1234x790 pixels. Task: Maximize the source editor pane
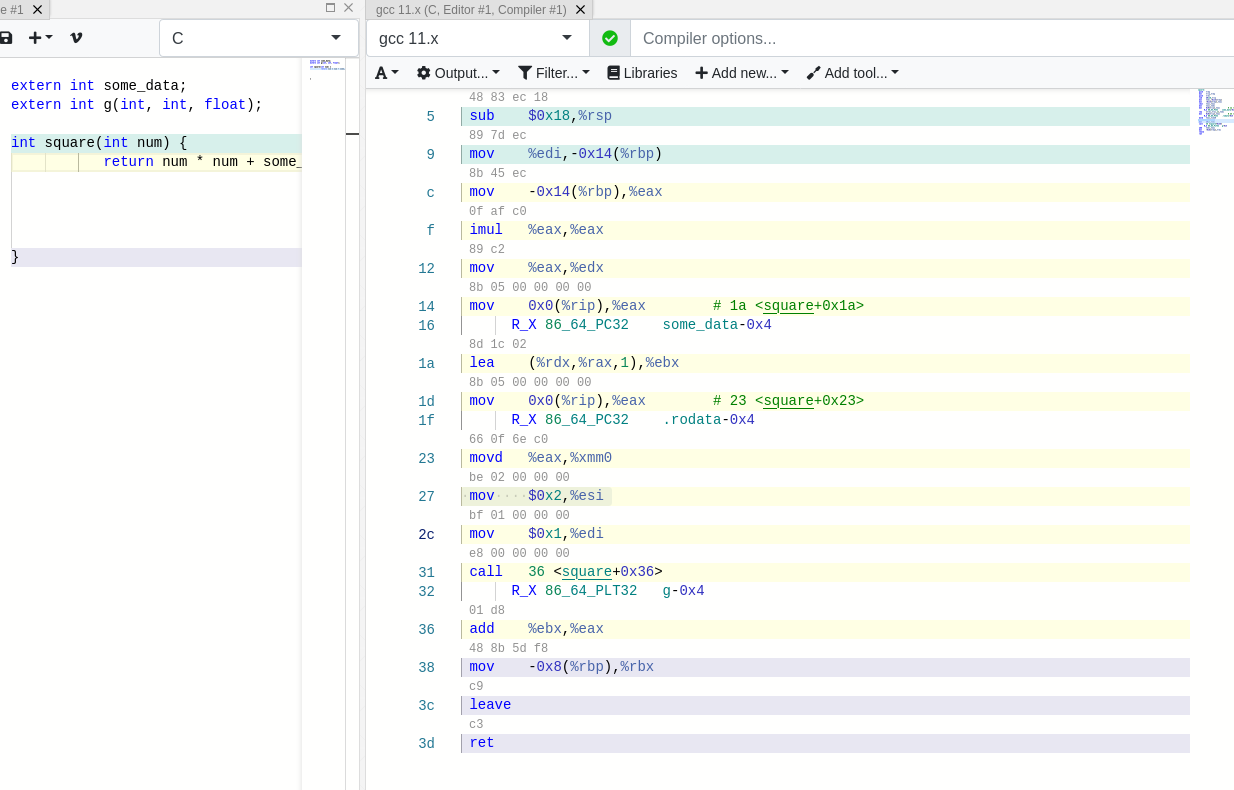pos(330,8)
